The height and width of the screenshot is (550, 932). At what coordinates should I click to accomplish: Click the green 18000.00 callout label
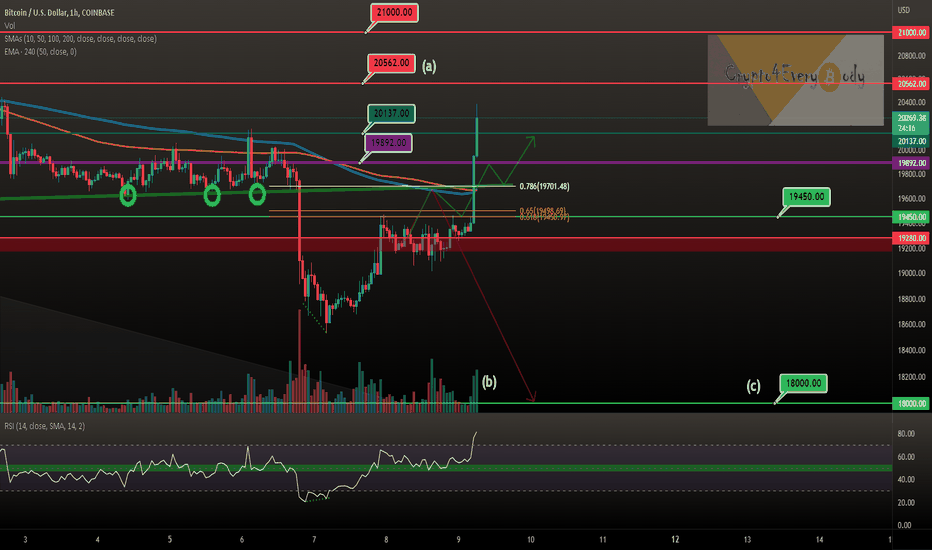tap(804, 384)
